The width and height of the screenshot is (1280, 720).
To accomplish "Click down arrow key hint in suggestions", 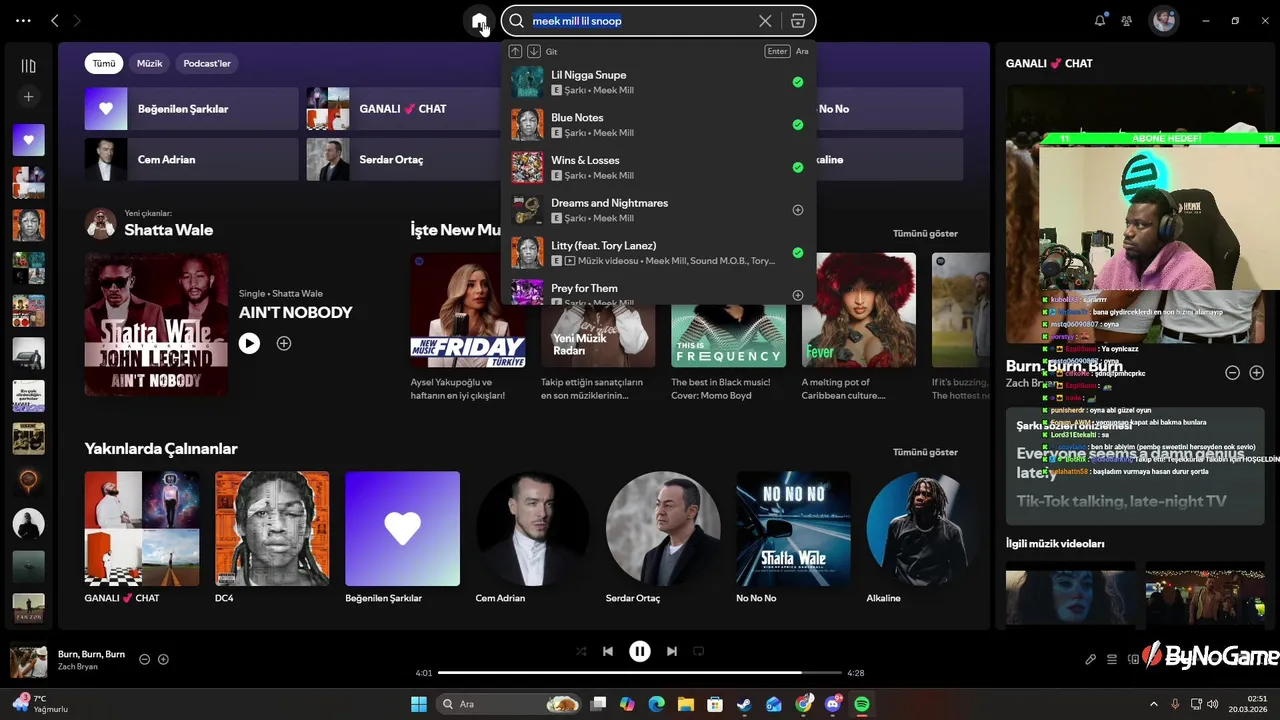I will 534,51.
